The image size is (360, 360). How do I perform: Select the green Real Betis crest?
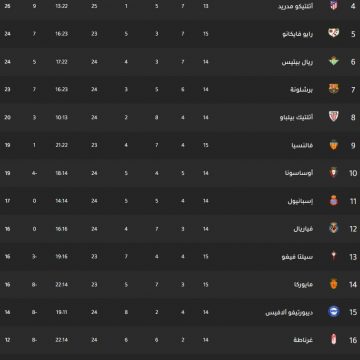click(x=334, y=61)
